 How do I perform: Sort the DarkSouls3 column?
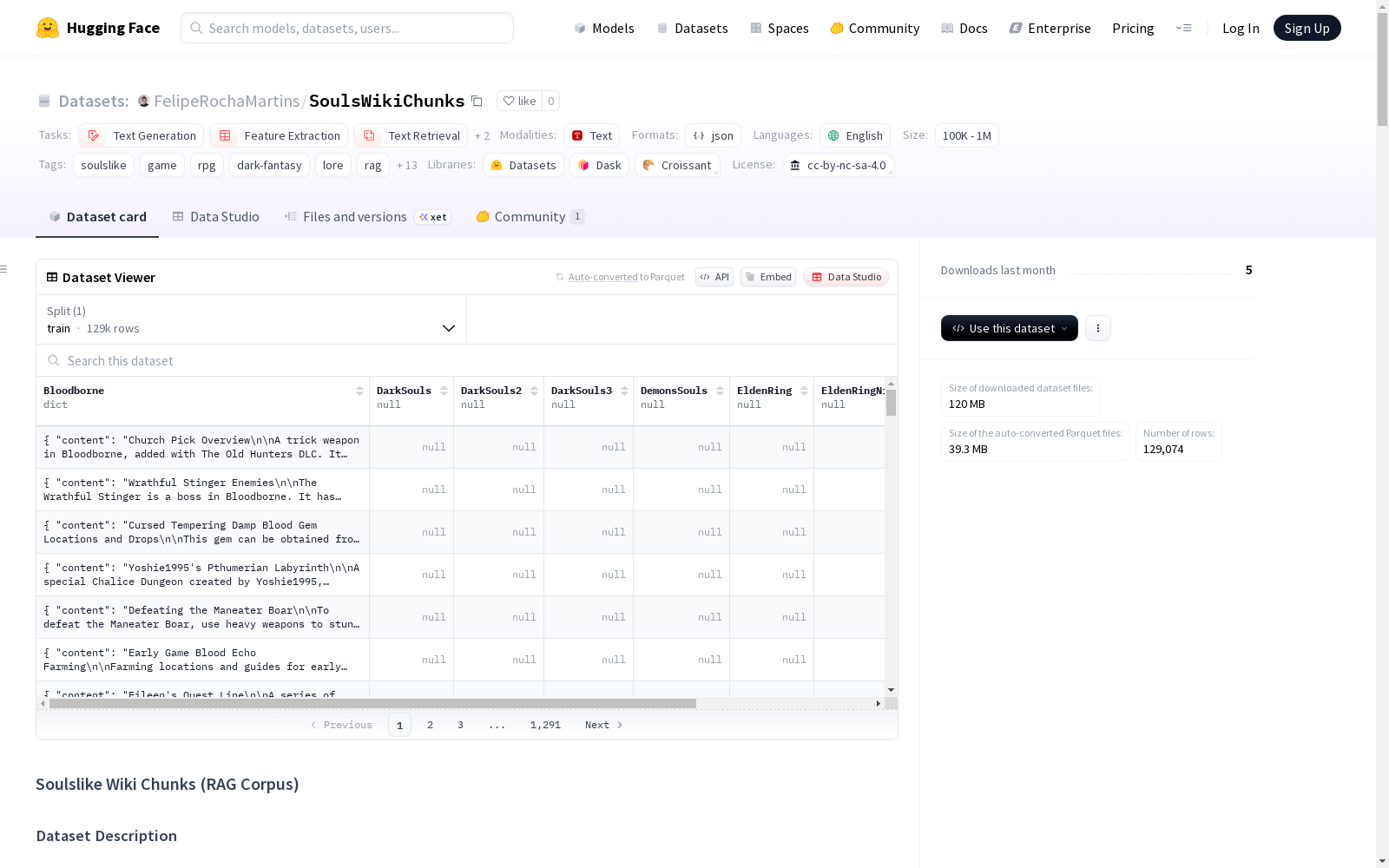click(x=624, y=391)
